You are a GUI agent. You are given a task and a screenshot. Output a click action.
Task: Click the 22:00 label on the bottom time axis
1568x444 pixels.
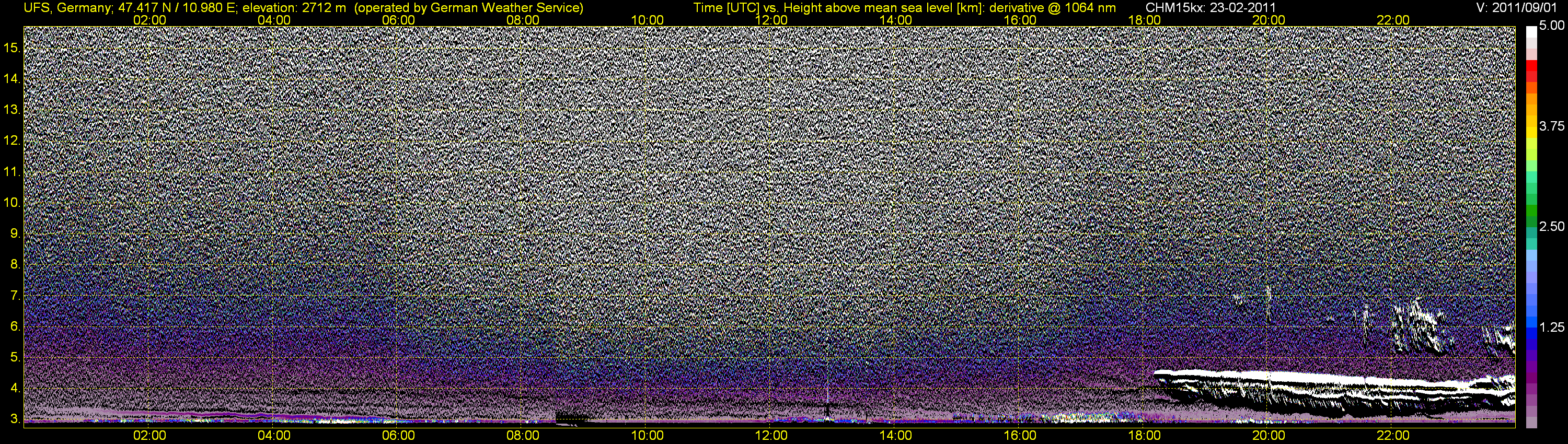[1393, 436]
